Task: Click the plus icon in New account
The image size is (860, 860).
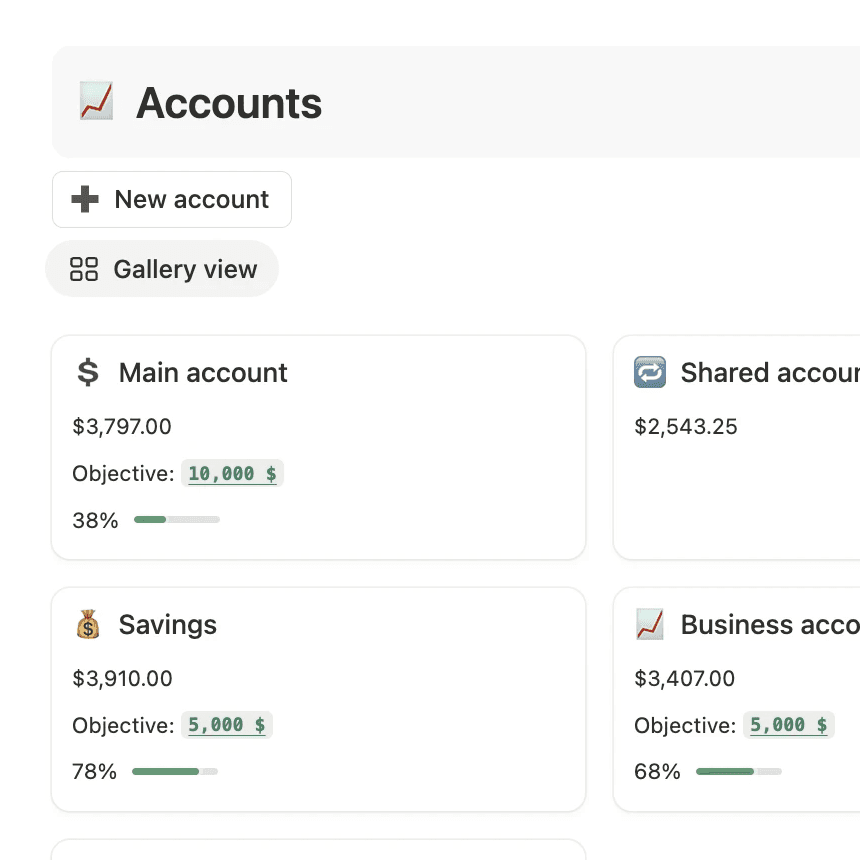Action: (x=85, y=199)
